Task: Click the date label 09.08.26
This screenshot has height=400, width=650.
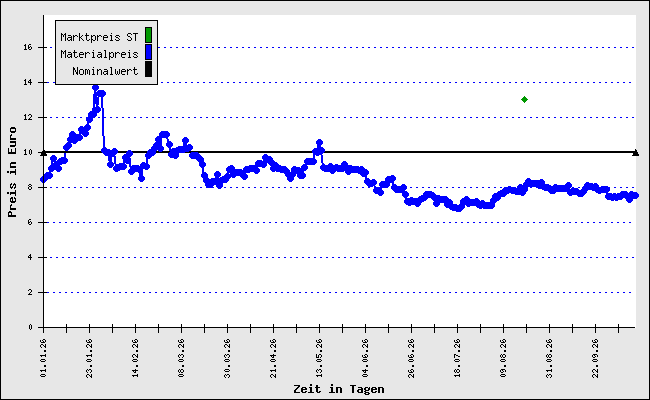Action: click(504, 358)
